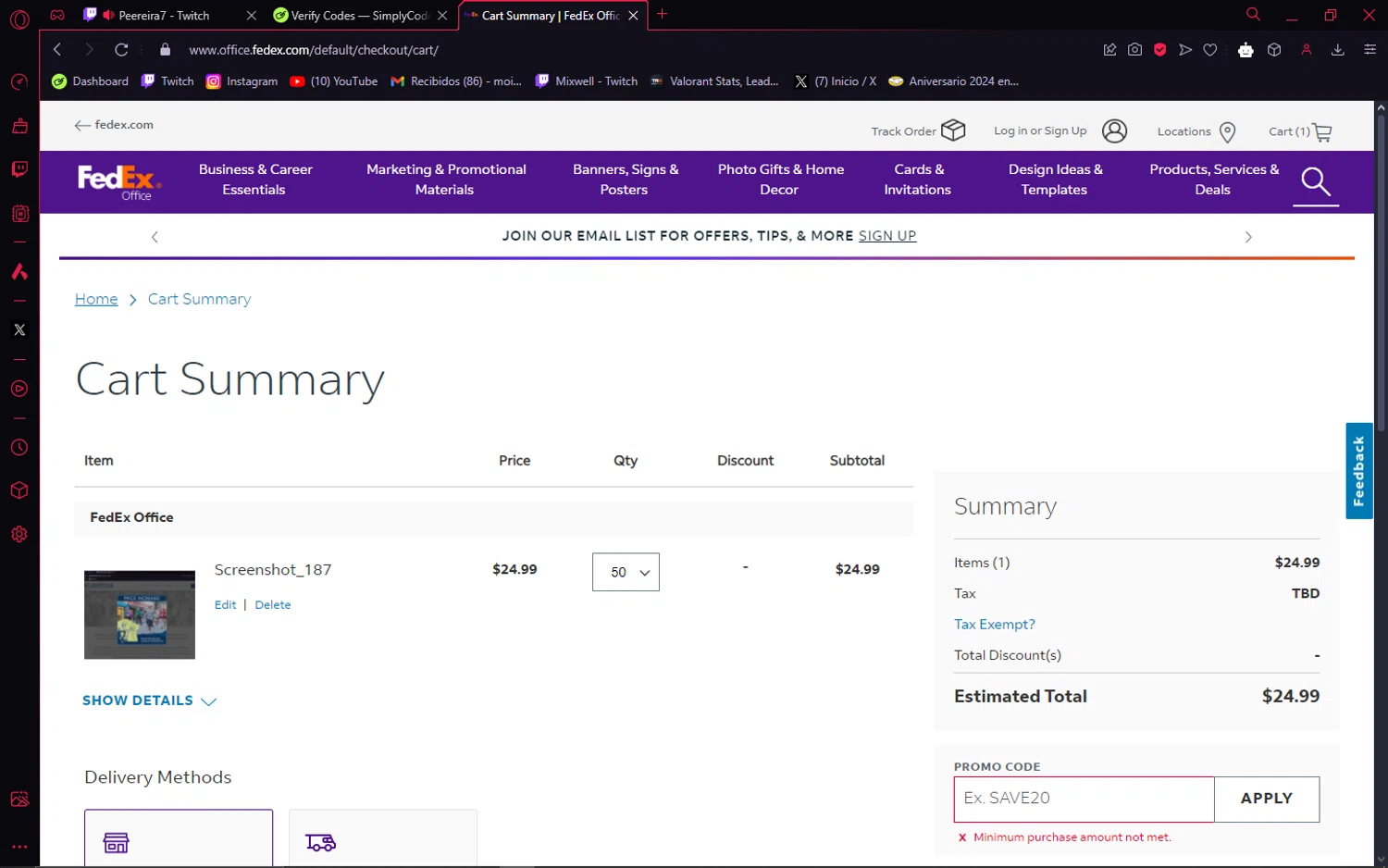Open Design Ideas & Templates menu
The height and width of the screenshot is (868, 1388).
pyautogui.click(x=1055, y=180)
